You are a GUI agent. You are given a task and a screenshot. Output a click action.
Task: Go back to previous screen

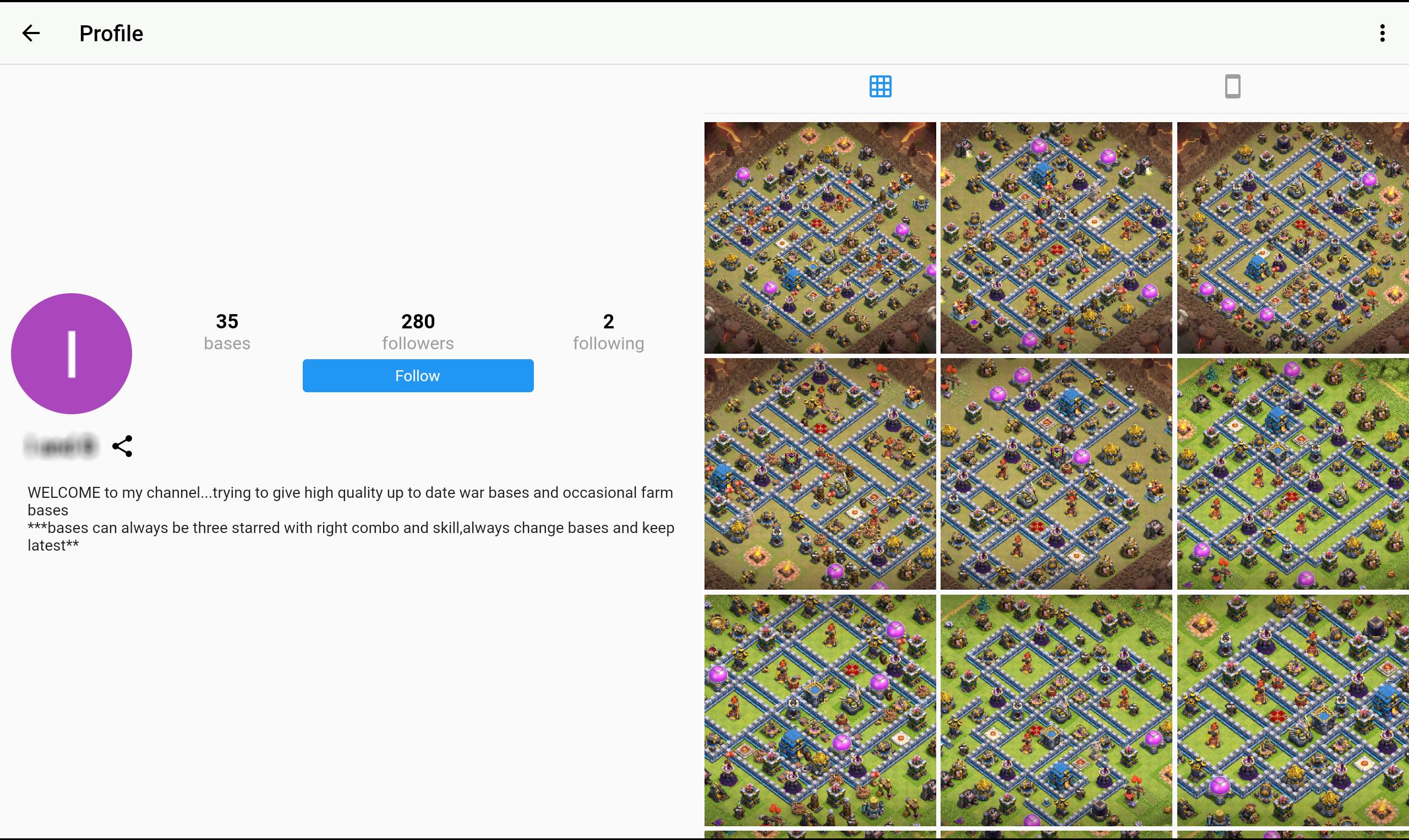(30, 33)
